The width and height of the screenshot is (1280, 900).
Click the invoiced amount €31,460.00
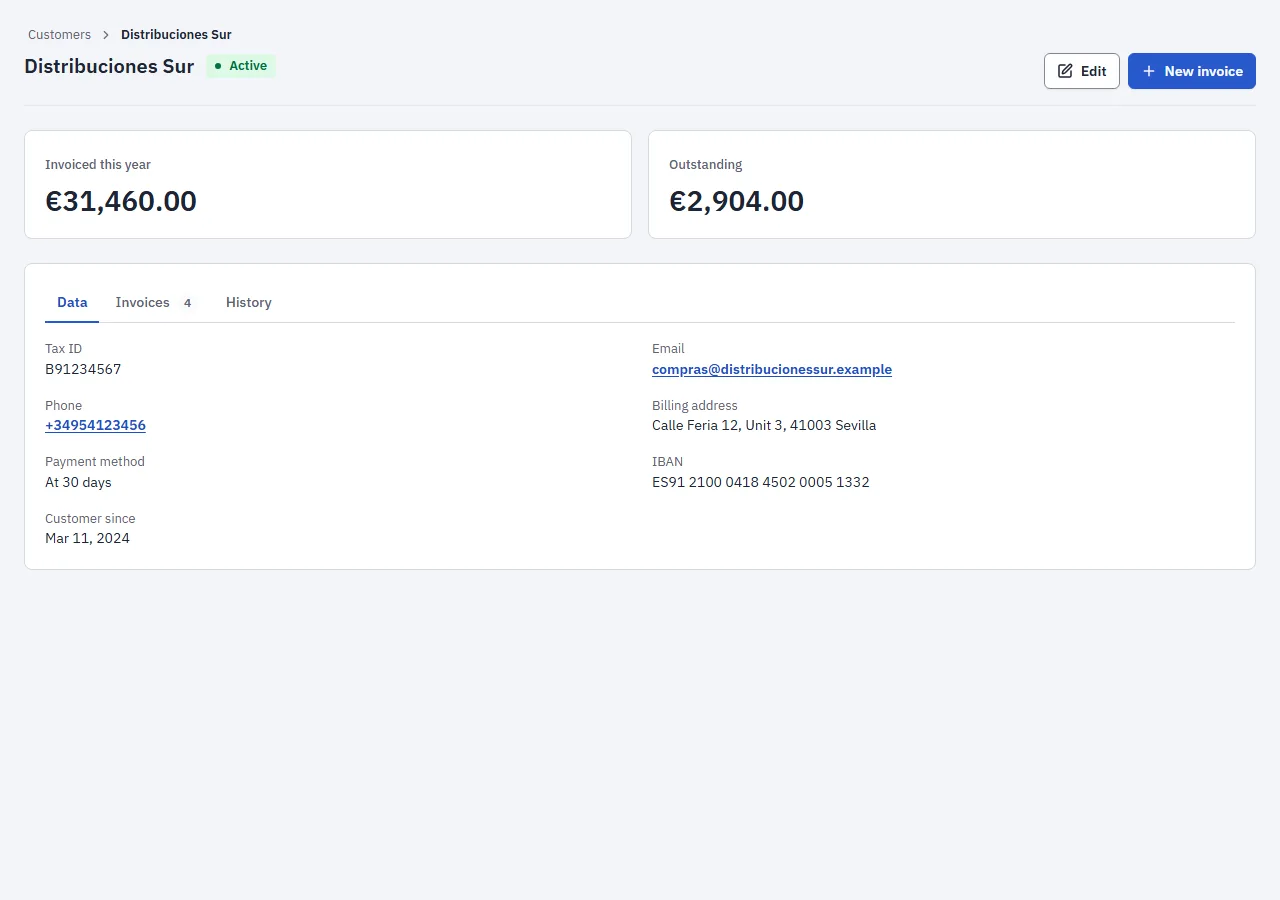(121, 201)
